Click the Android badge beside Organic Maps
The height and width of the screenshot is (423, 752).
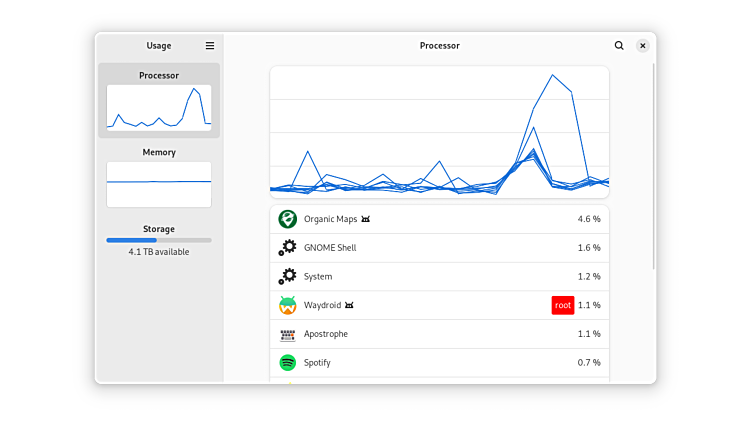(x=366, y=219)
